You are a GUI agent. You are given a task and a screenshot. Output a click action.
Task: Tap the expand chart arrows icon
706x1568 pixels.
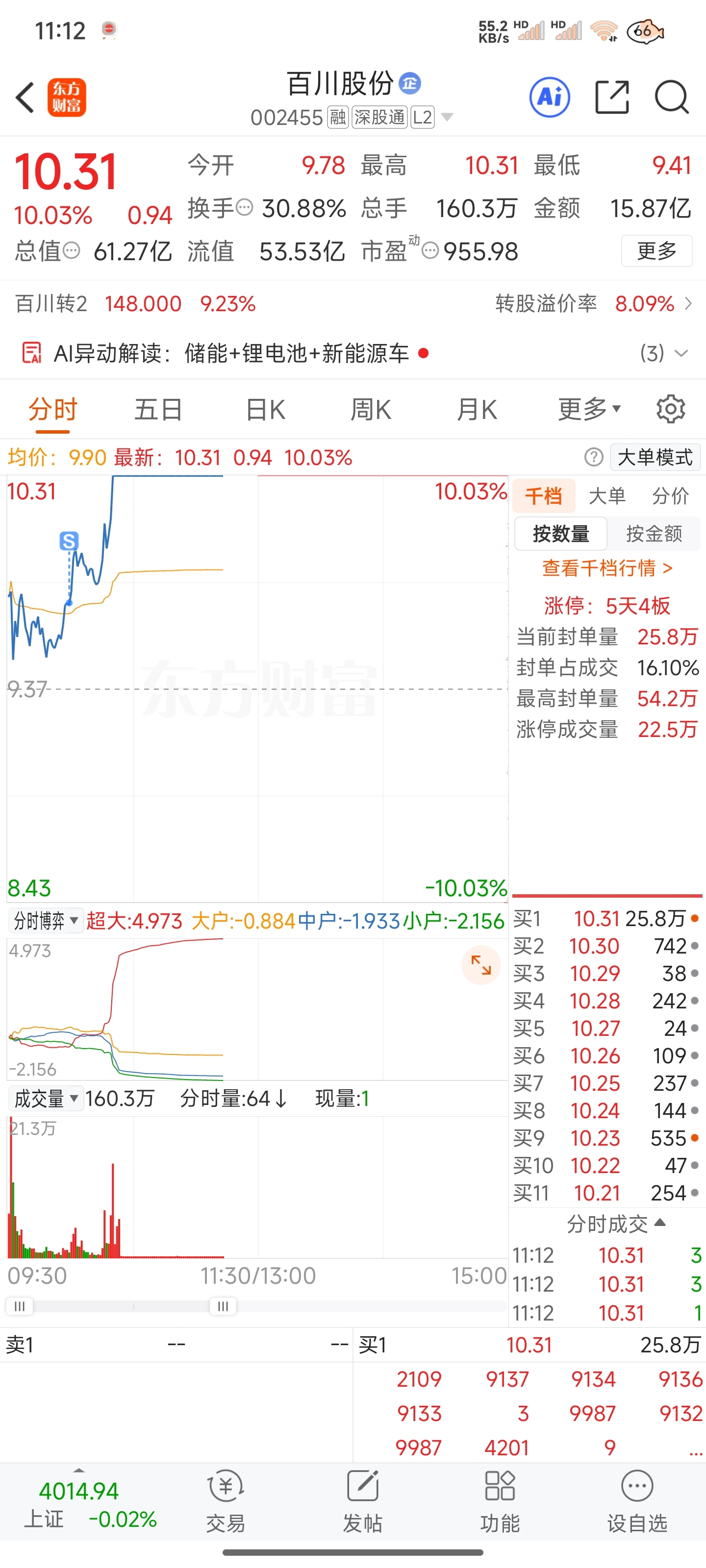pos(480,965)
